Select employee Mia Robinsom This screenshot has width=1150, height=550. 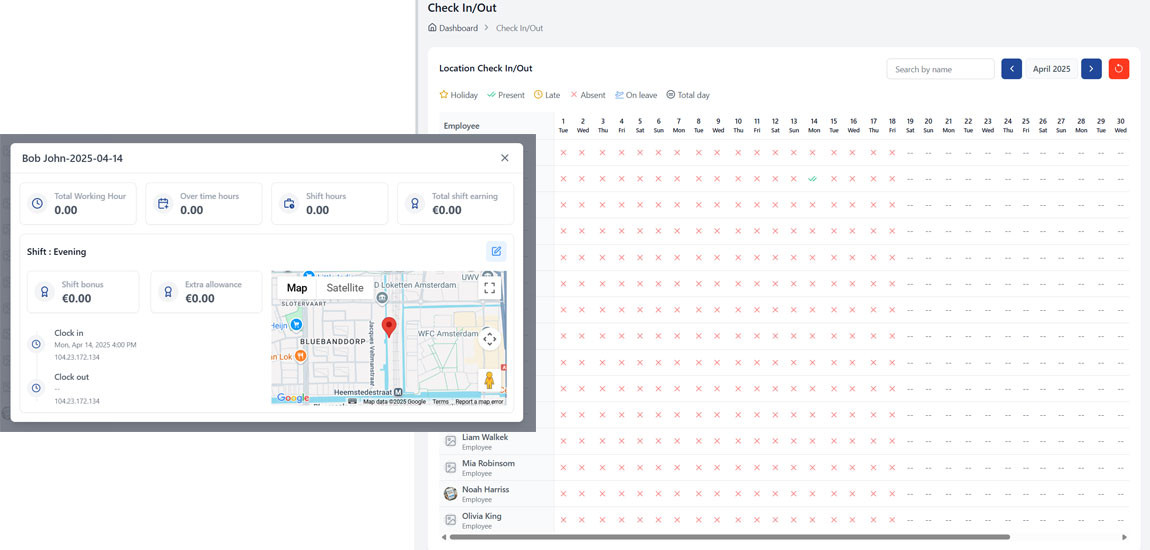tap(488, 463)
